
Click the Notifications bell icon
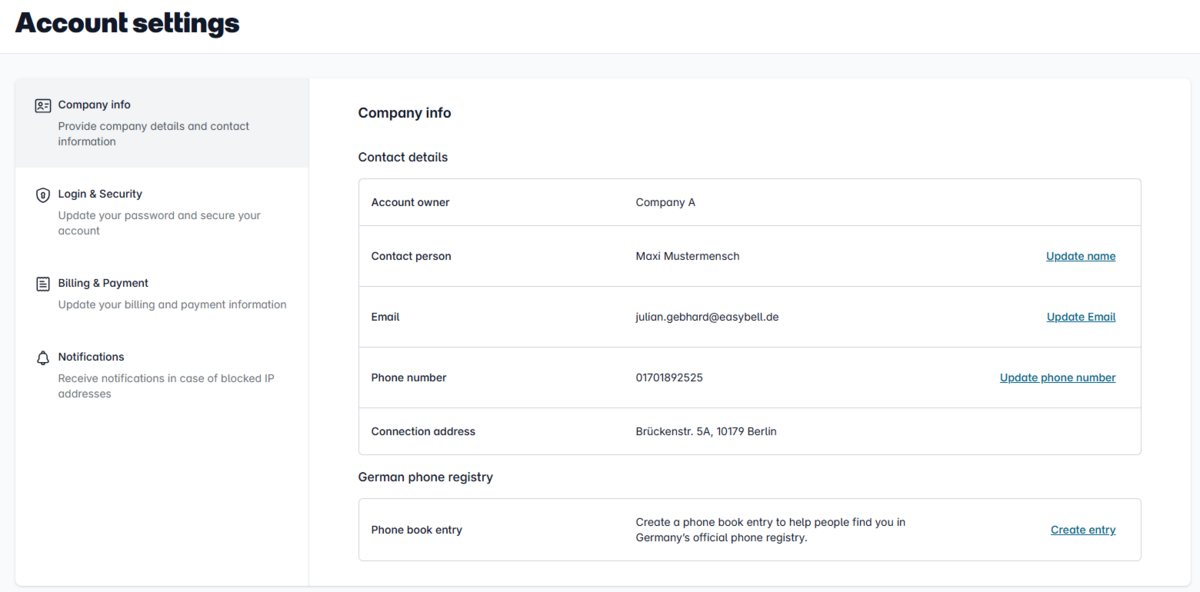(x=43, y=358)
